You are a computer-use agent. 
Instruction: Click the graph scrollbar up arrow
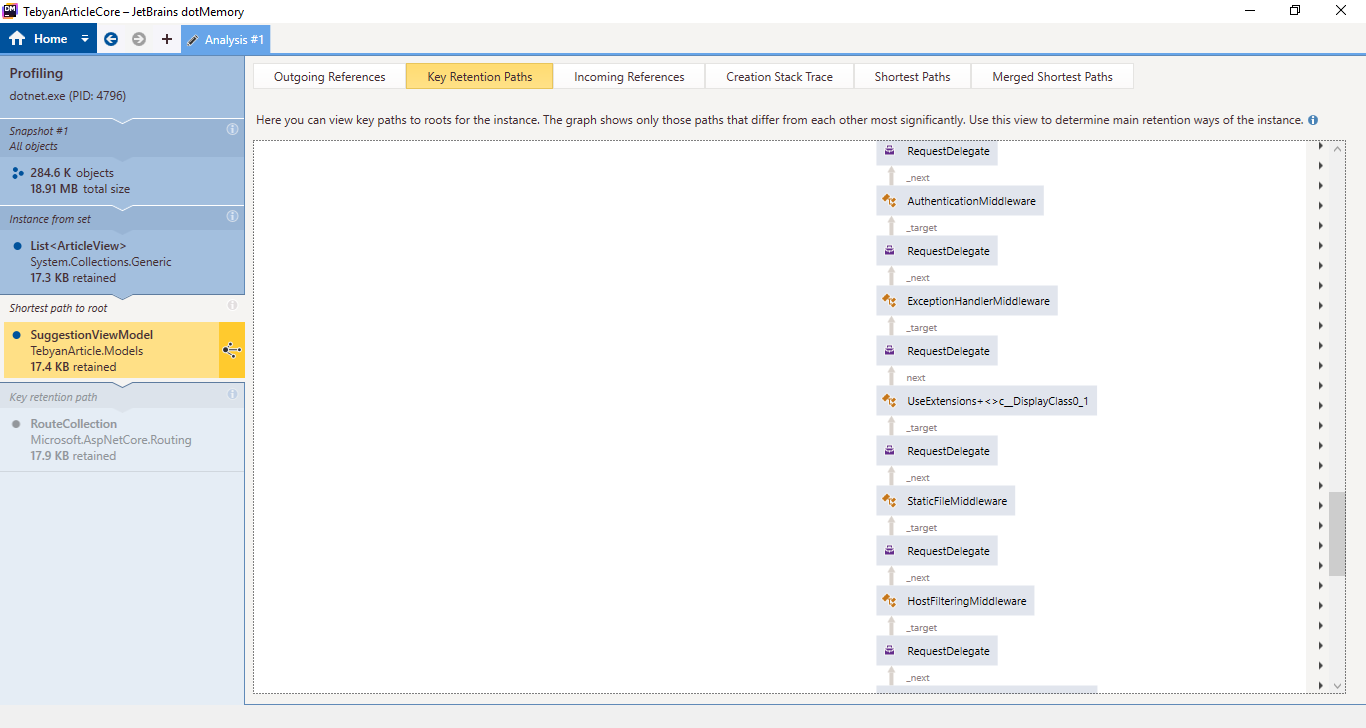click(x=1337, y=149)
